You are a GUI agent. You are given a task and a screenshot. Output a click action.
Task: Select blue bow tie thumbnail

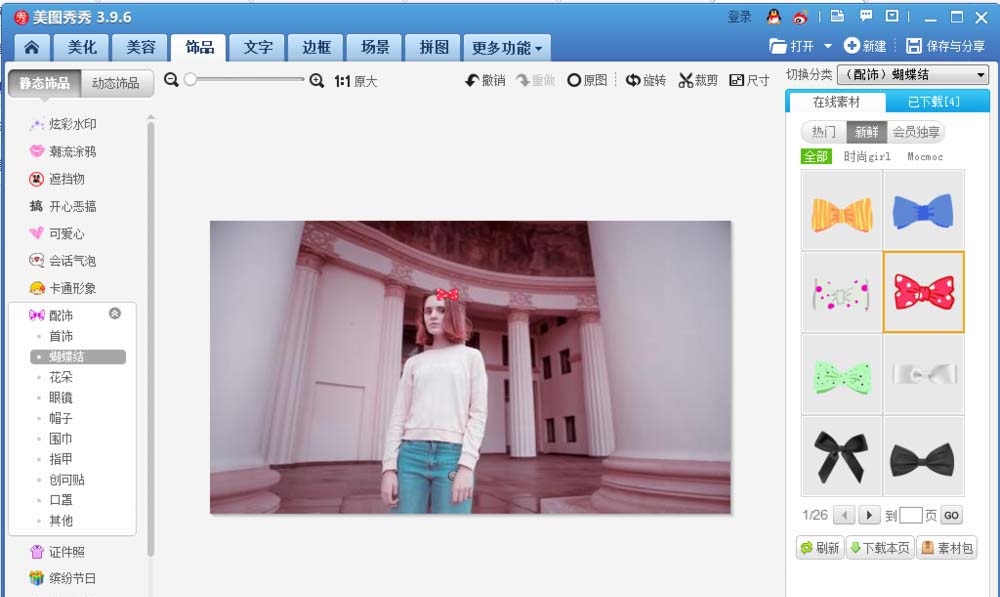(x=923, y=210)
